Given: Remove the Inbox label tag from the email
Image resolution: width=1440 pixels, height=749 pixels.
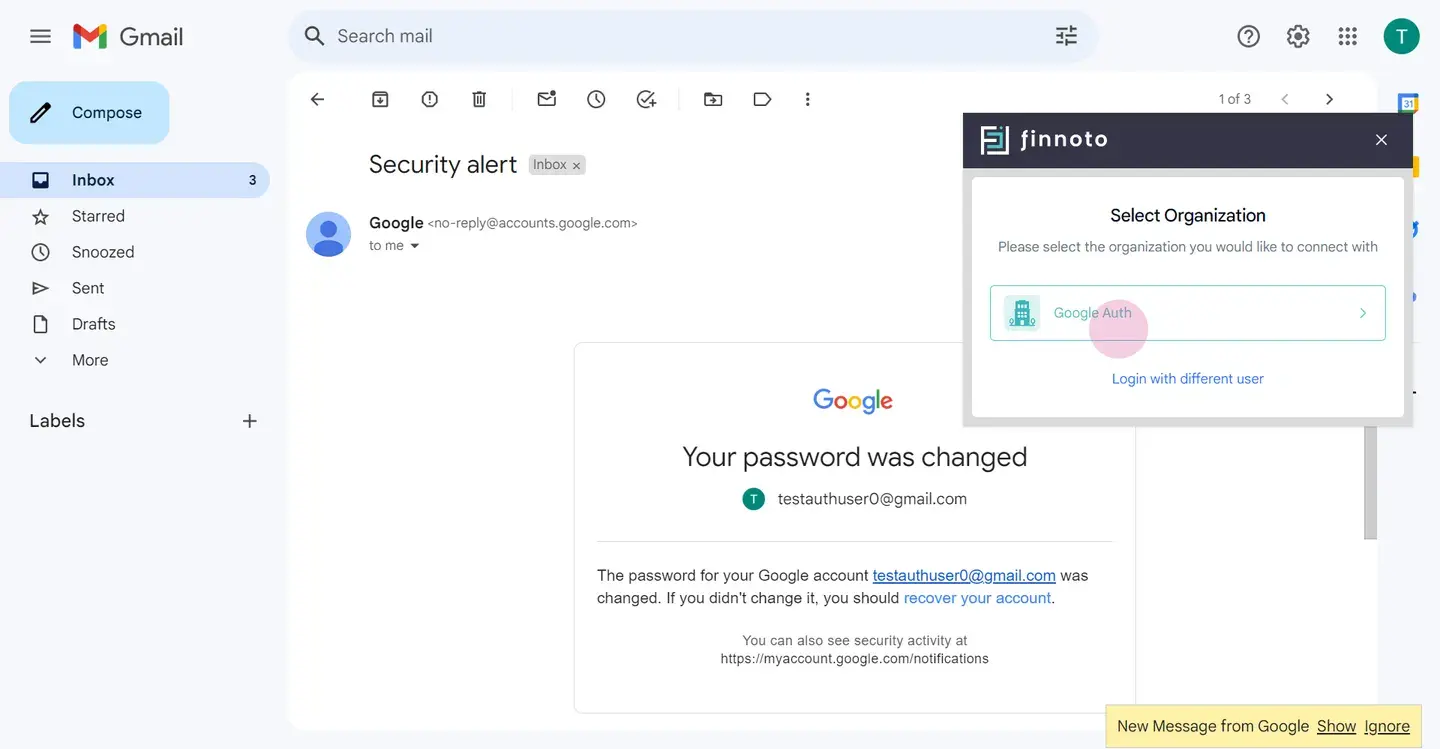Looking at the screenshot, I should (x=577, y=165).
